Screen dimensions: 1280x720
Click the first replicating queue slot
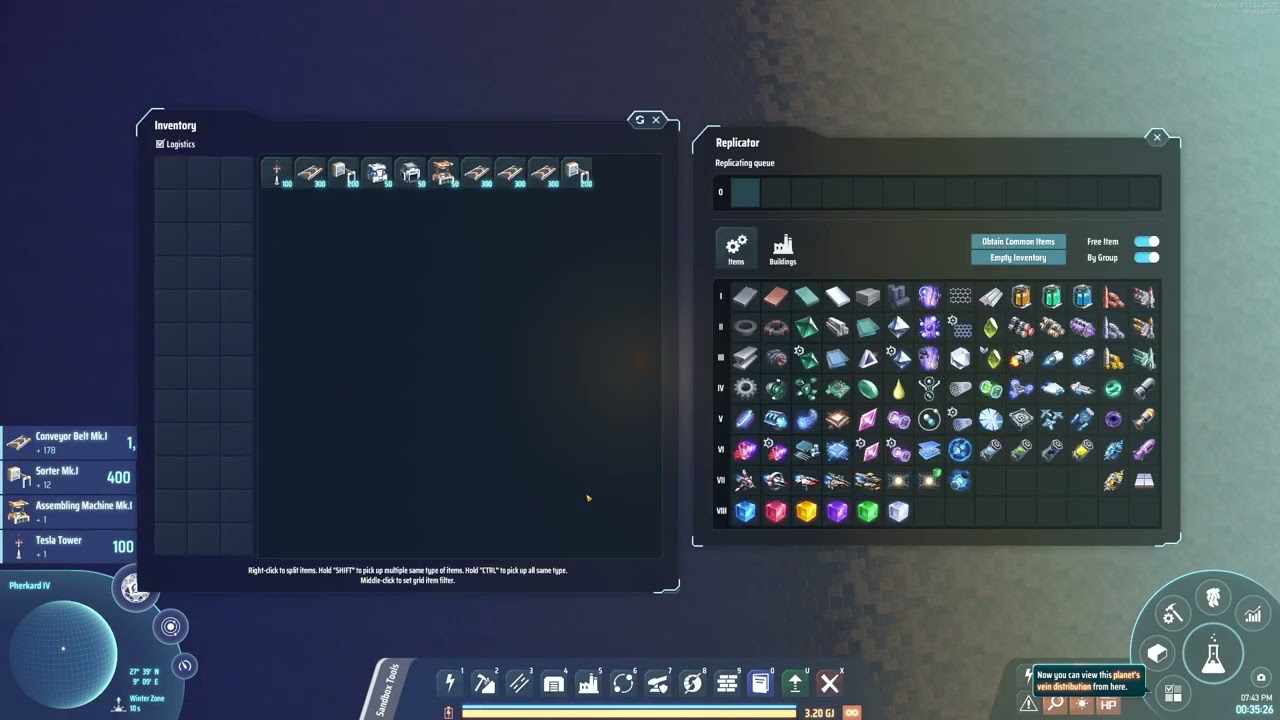[x=745, y=192]
